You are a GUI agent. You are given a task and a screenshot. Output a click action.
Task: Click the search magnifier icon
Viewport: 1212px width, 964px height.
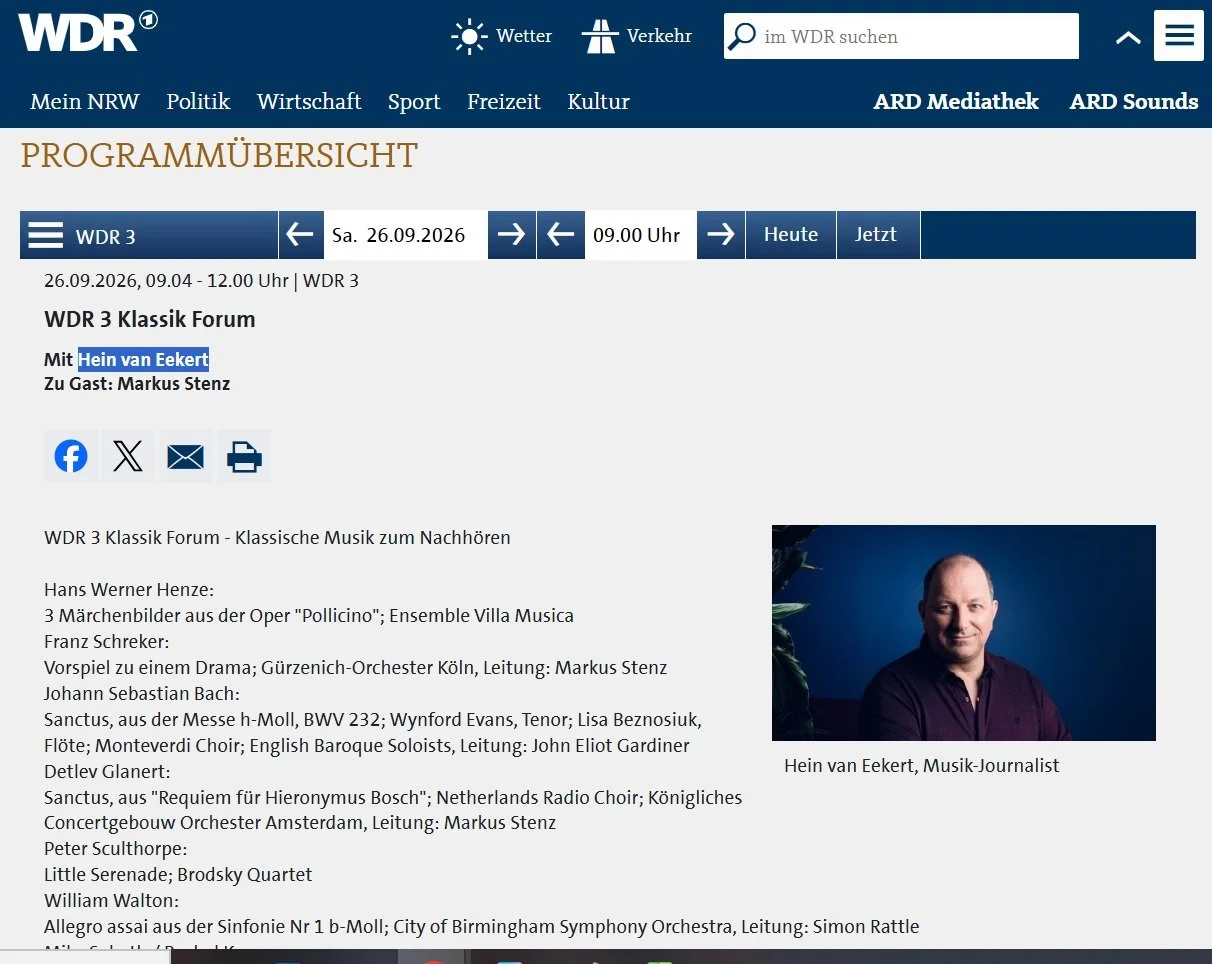click(742, 37)
